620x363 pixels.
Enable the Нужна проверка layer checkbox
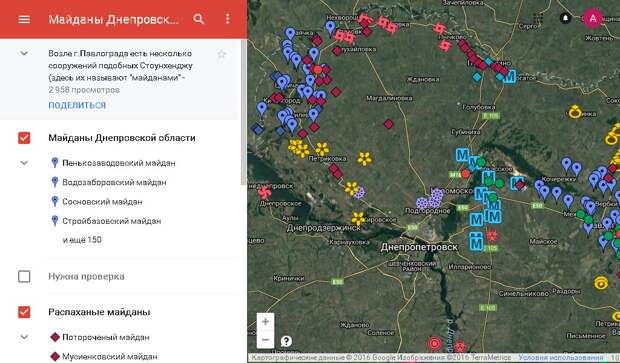coord(24,276)
